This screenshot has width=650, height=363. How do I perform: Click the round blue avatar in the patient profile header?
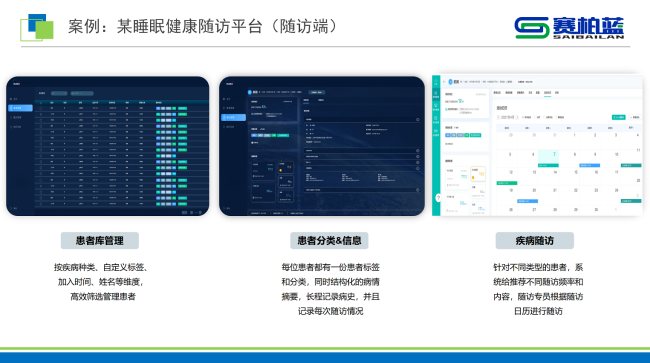(x=250, y=92)
